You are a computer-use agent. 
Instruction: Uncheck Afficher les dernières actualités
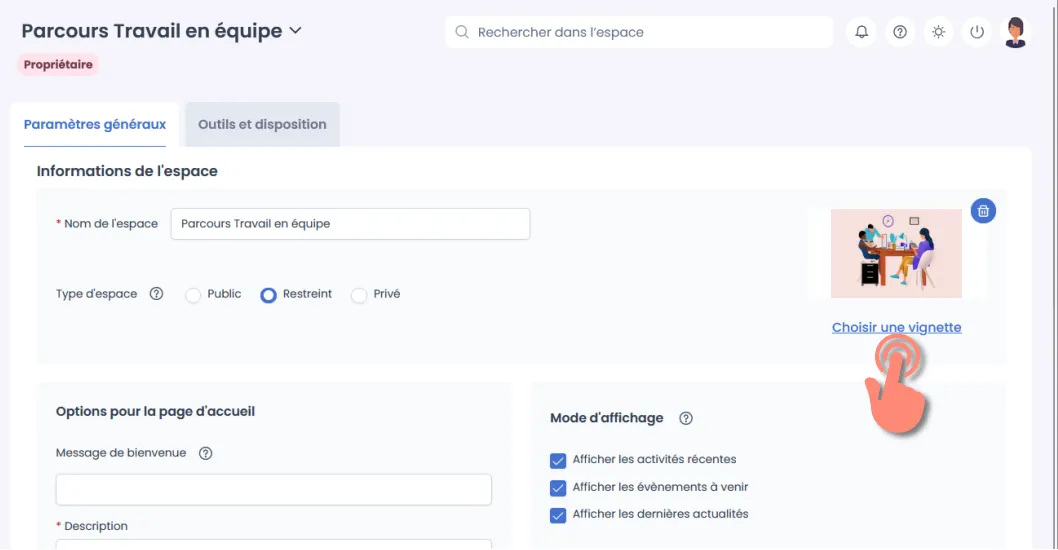tap(558, 516)
